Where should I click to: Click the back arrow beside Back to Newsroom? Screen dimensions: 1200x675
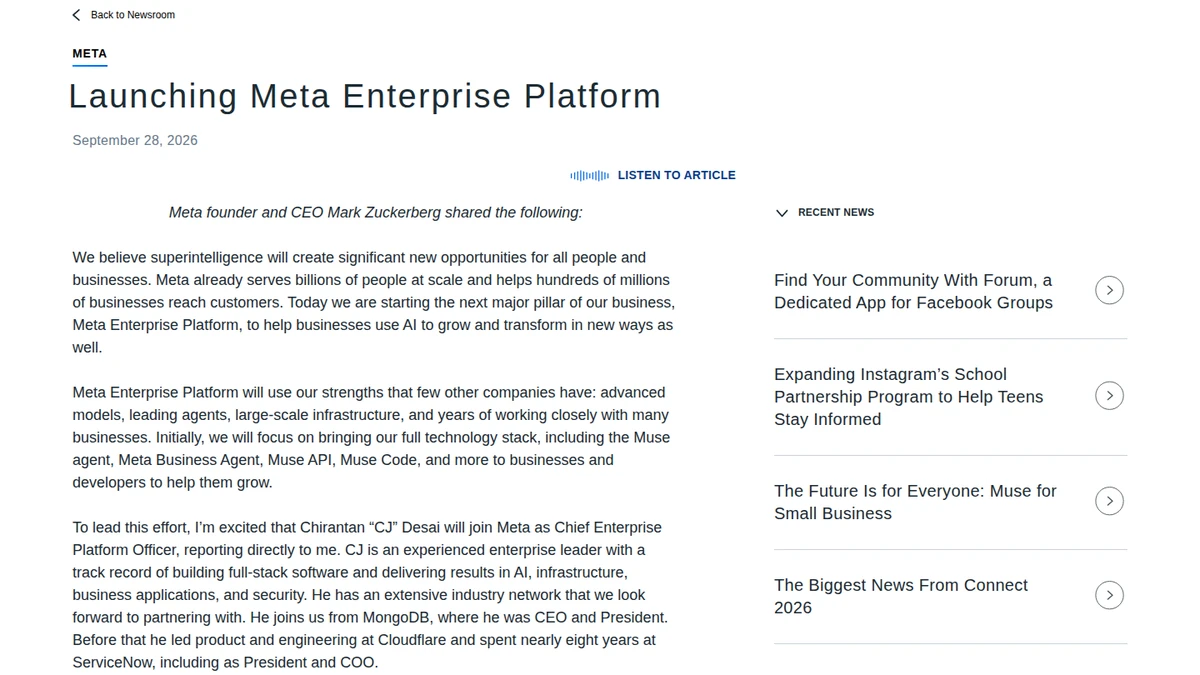pos(76,15)
